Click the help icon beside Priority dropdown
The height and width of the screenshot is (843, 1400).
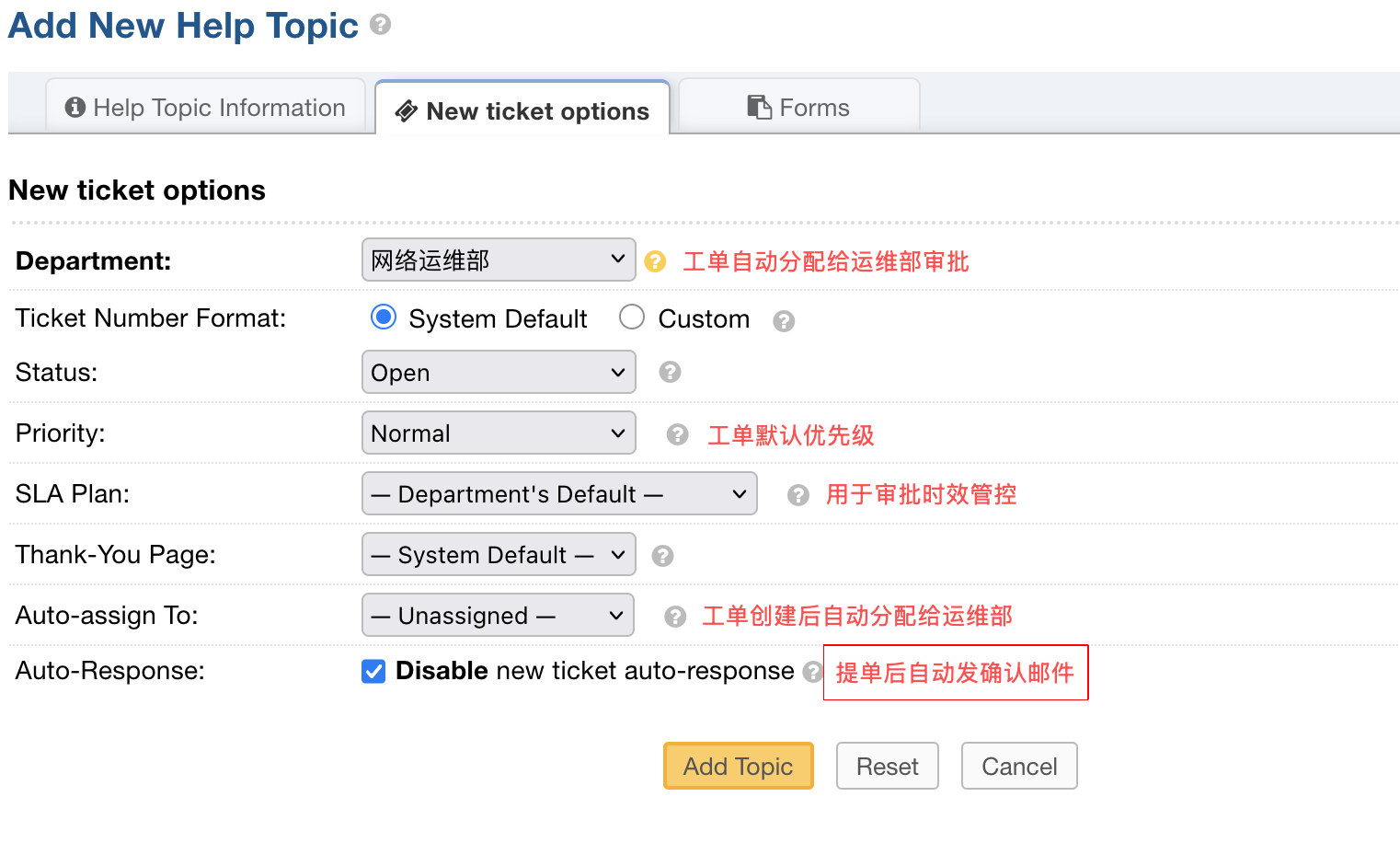click(x=677, y=434)
